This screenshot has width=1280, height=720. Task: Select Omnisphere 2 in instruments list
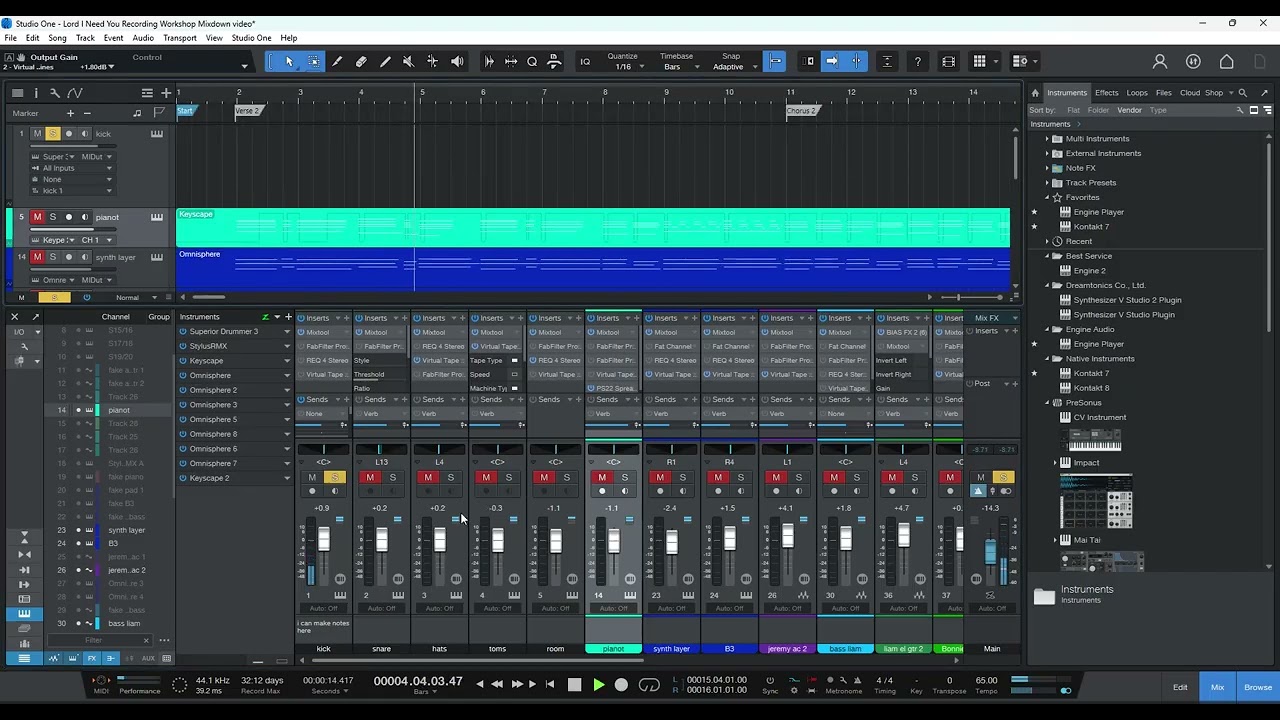point(213,390)
